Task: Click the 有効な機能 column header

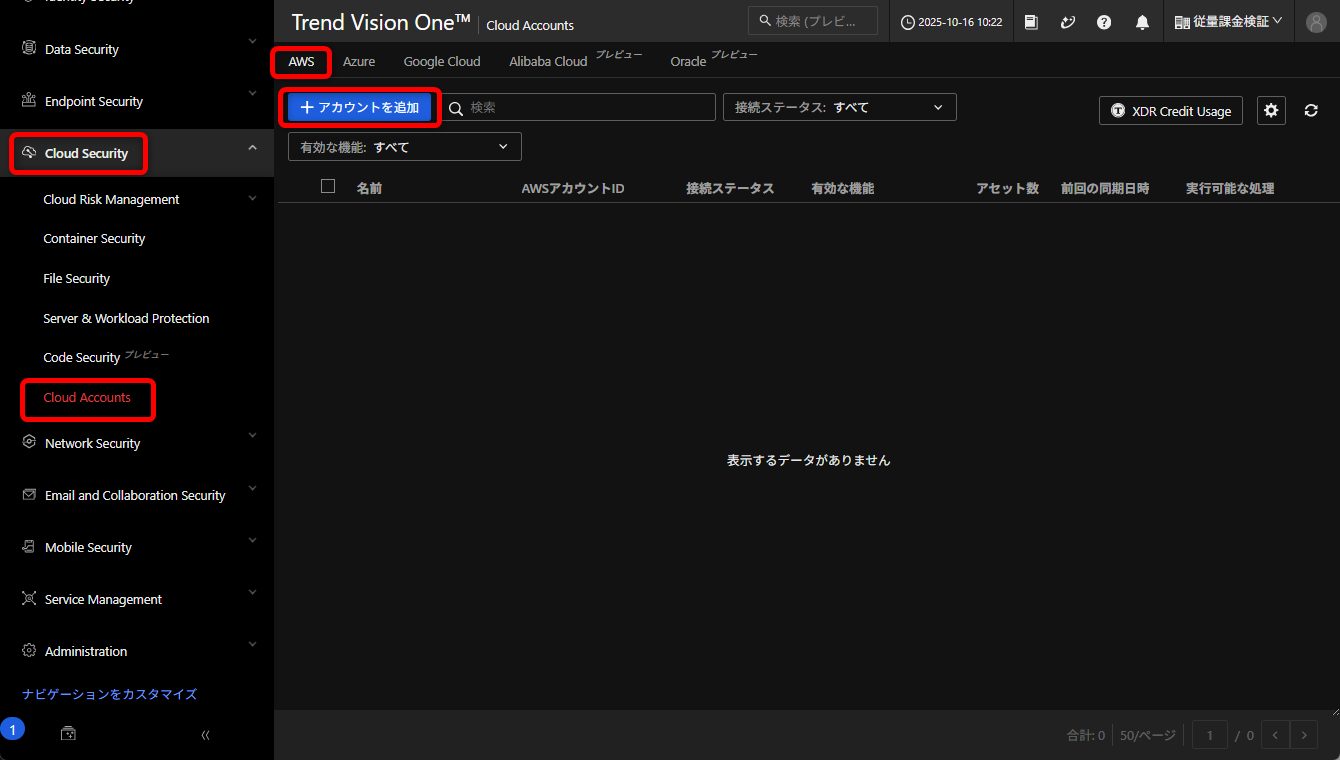Action: [x=843, y=188]
